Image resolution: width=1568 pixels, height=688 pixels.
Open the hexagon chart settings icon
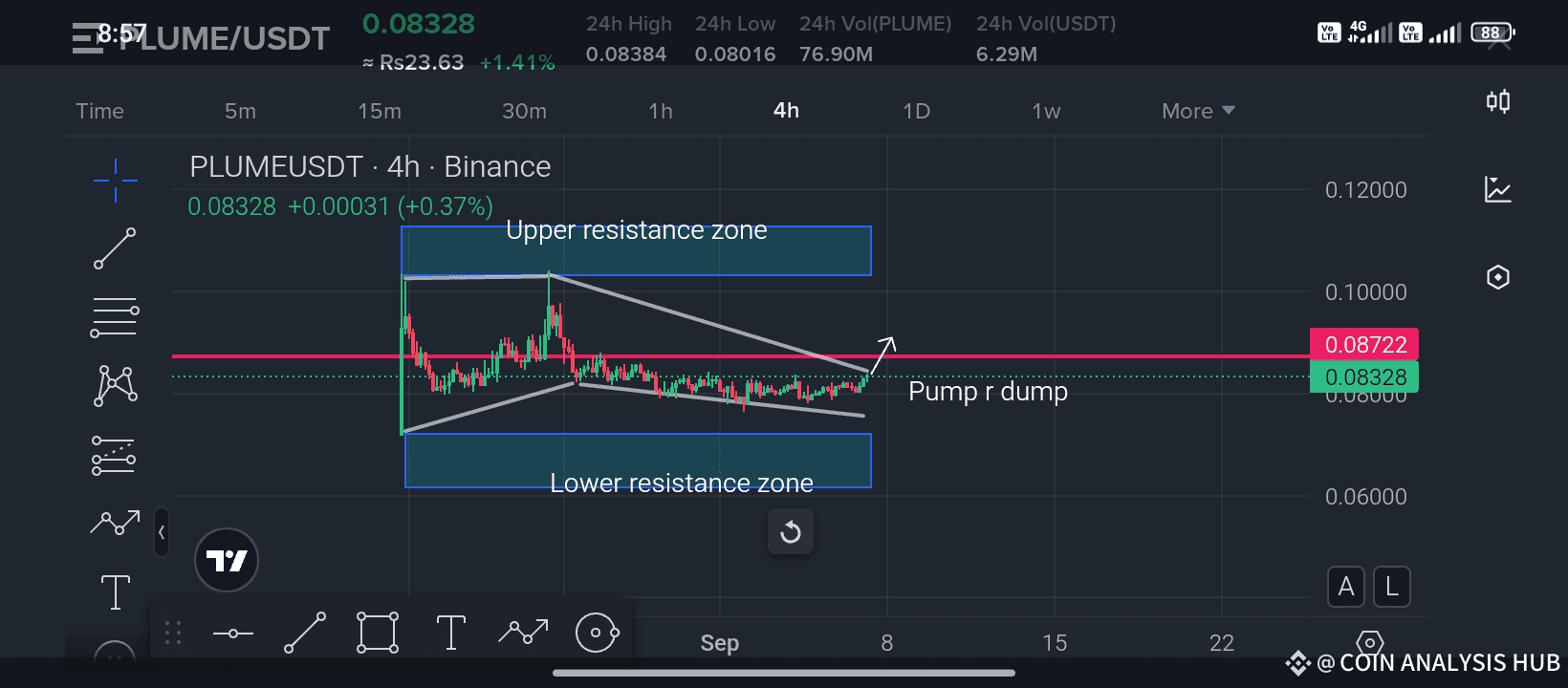click(x=1498, y=277)
